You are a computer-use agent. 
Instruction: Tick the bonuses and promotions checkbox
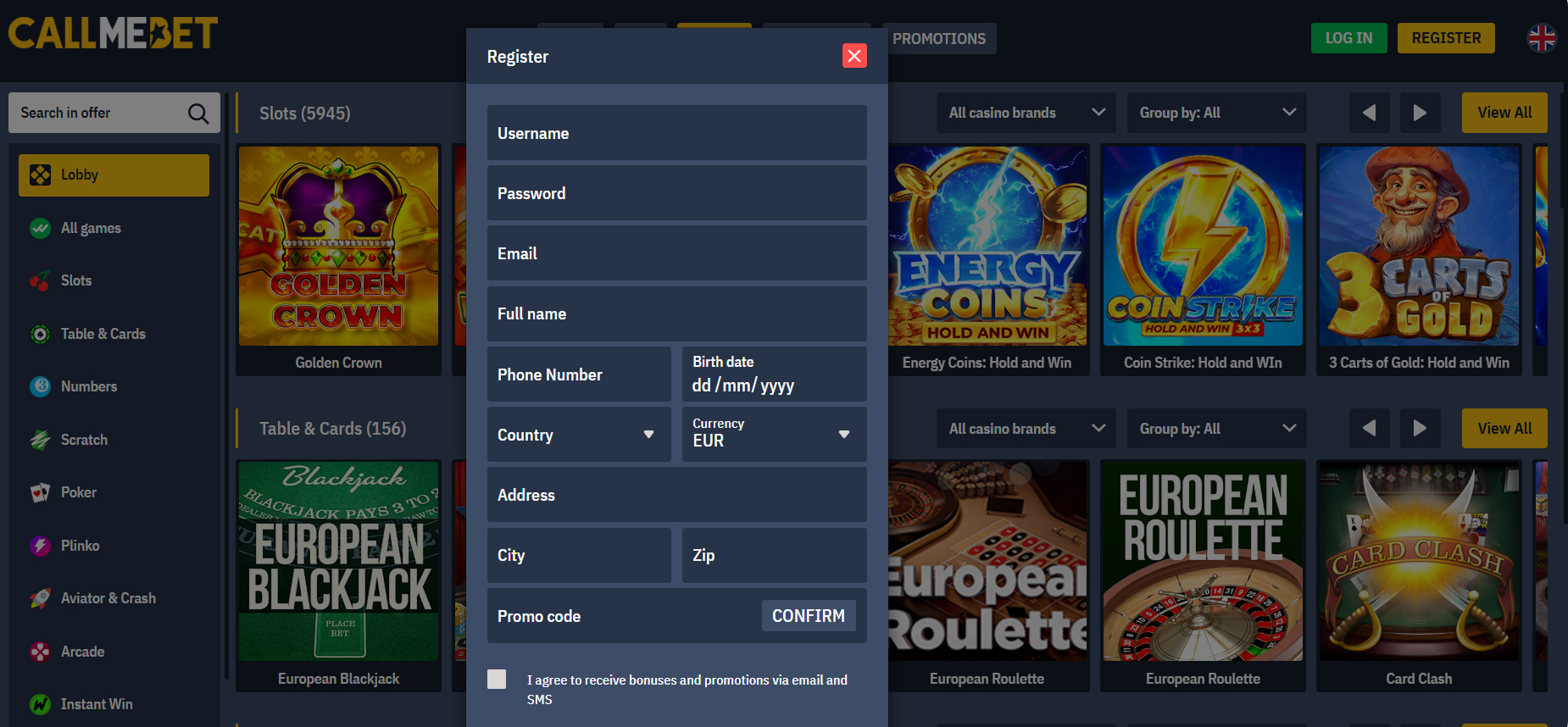pyautogui.click(x=497, y=680)
